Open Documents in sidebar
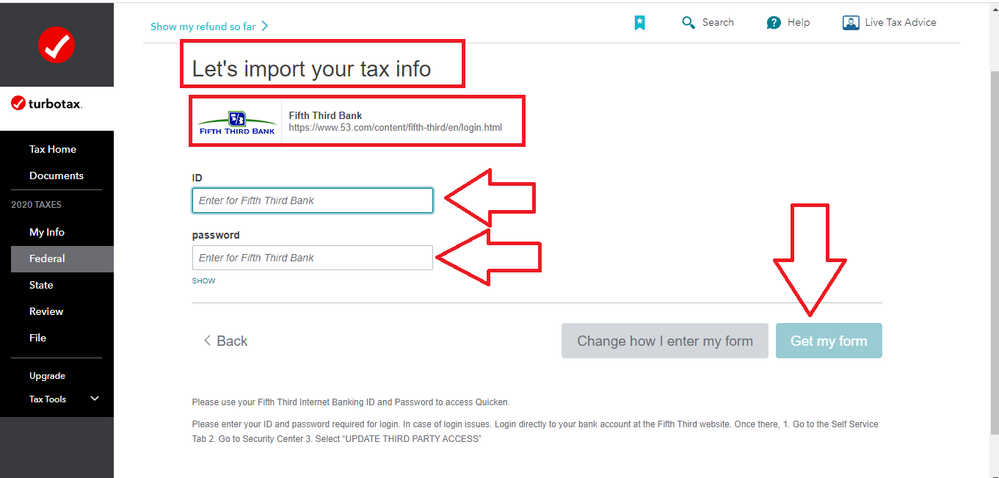Viewport: 999px width, 478px height. [x=56, y=175]
